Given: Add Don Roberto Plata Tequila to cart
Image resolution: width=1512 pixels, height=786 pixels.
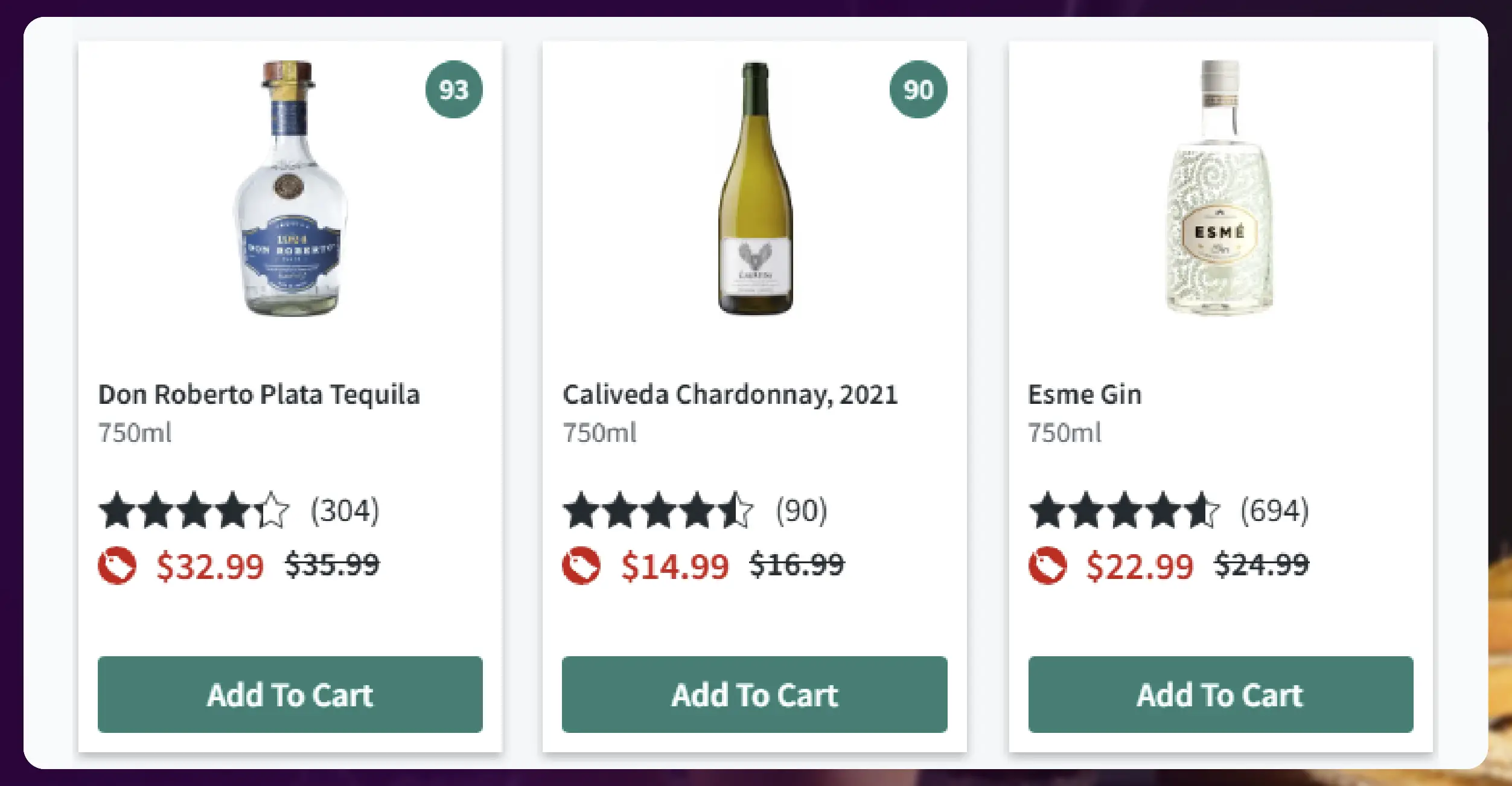Looking at the screenshot, I should pos(290,694).
